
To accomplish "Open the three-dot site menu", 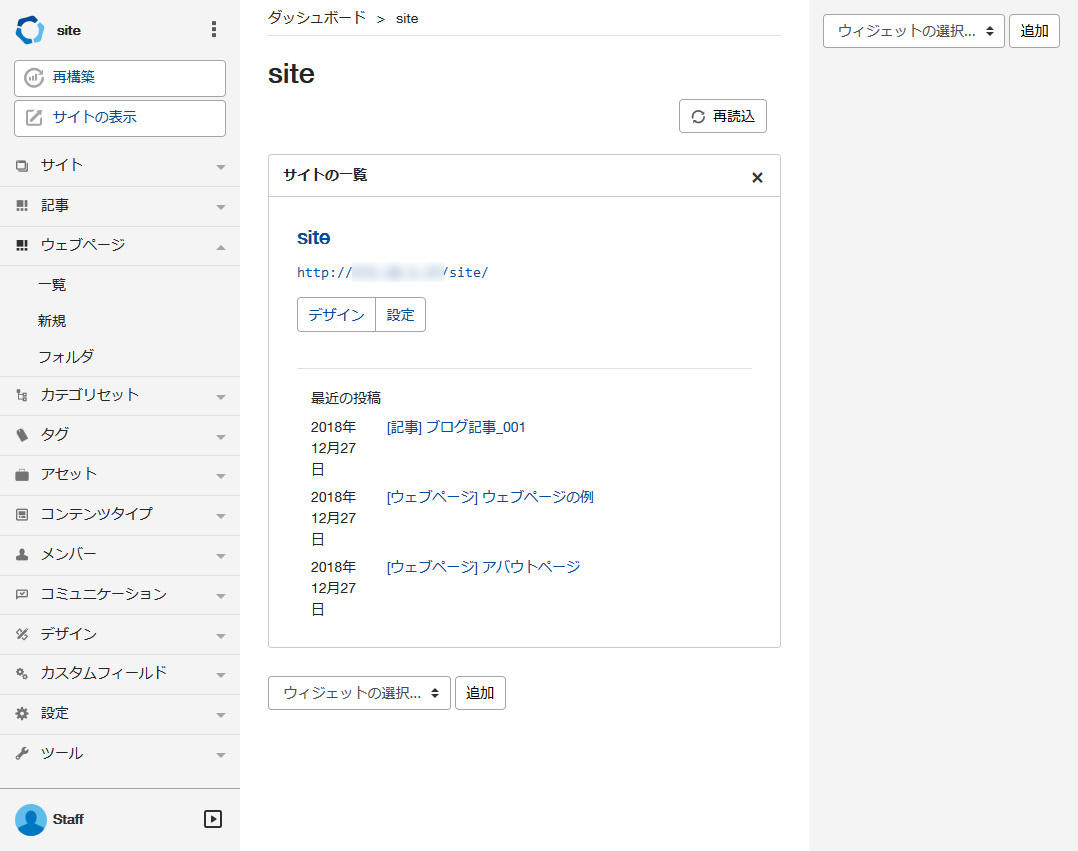I will (214, 29).
